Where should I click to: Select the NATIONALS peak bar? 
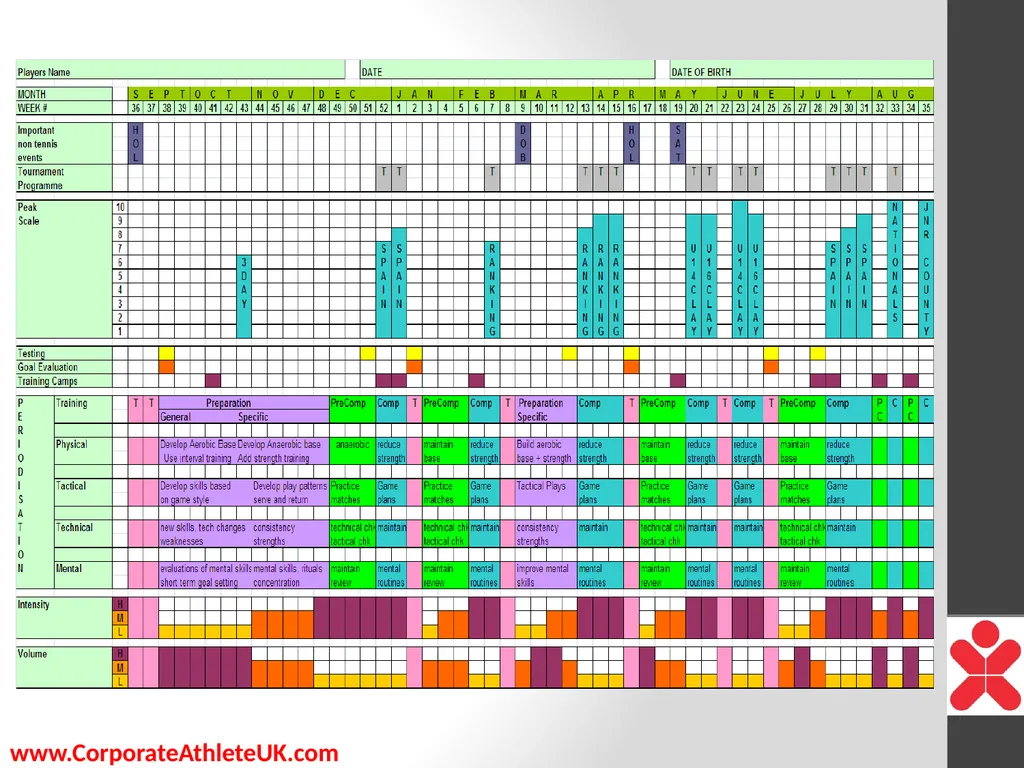tap(895, 269)
